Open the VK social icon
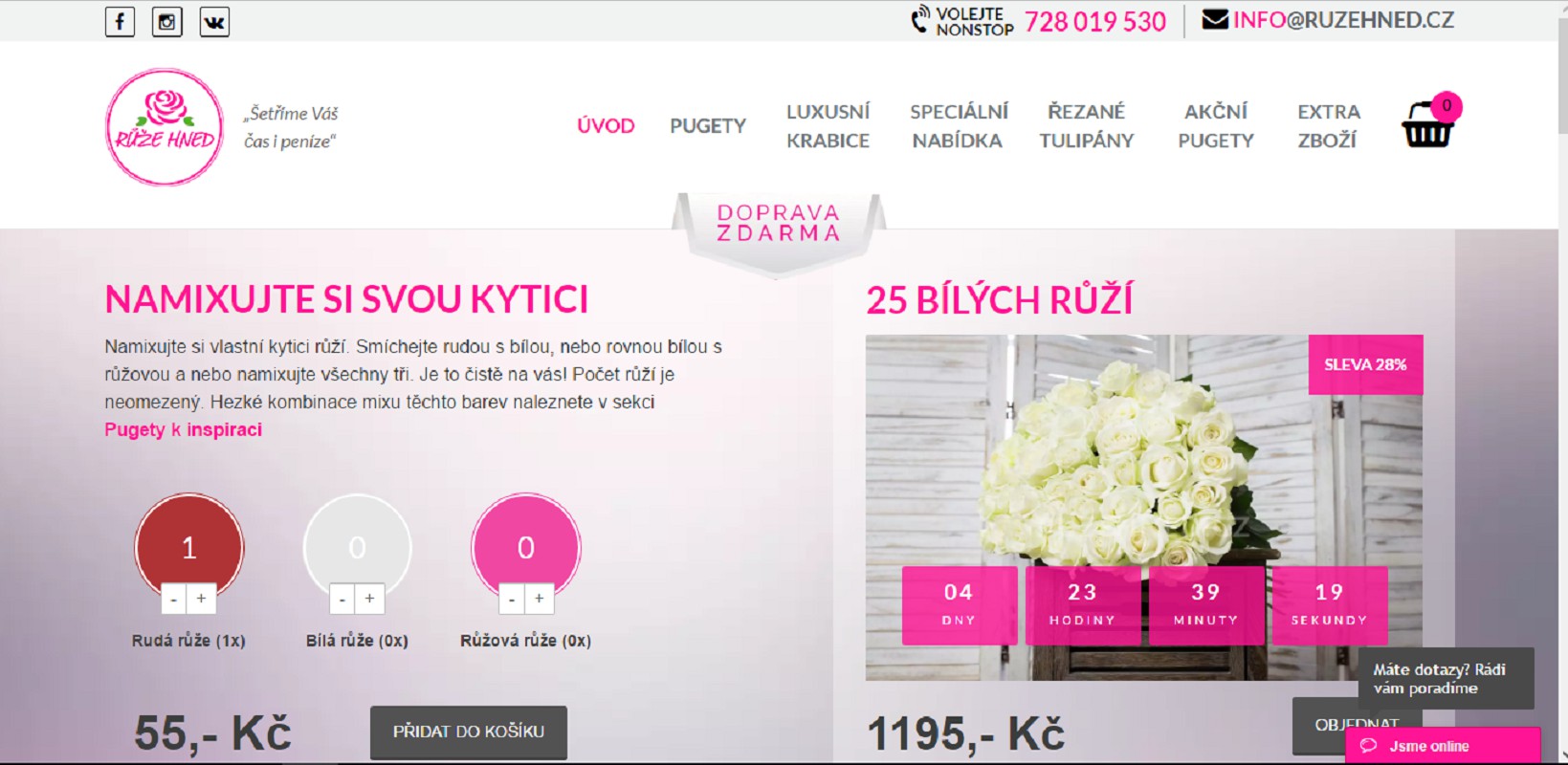 [x=214, y=21]
